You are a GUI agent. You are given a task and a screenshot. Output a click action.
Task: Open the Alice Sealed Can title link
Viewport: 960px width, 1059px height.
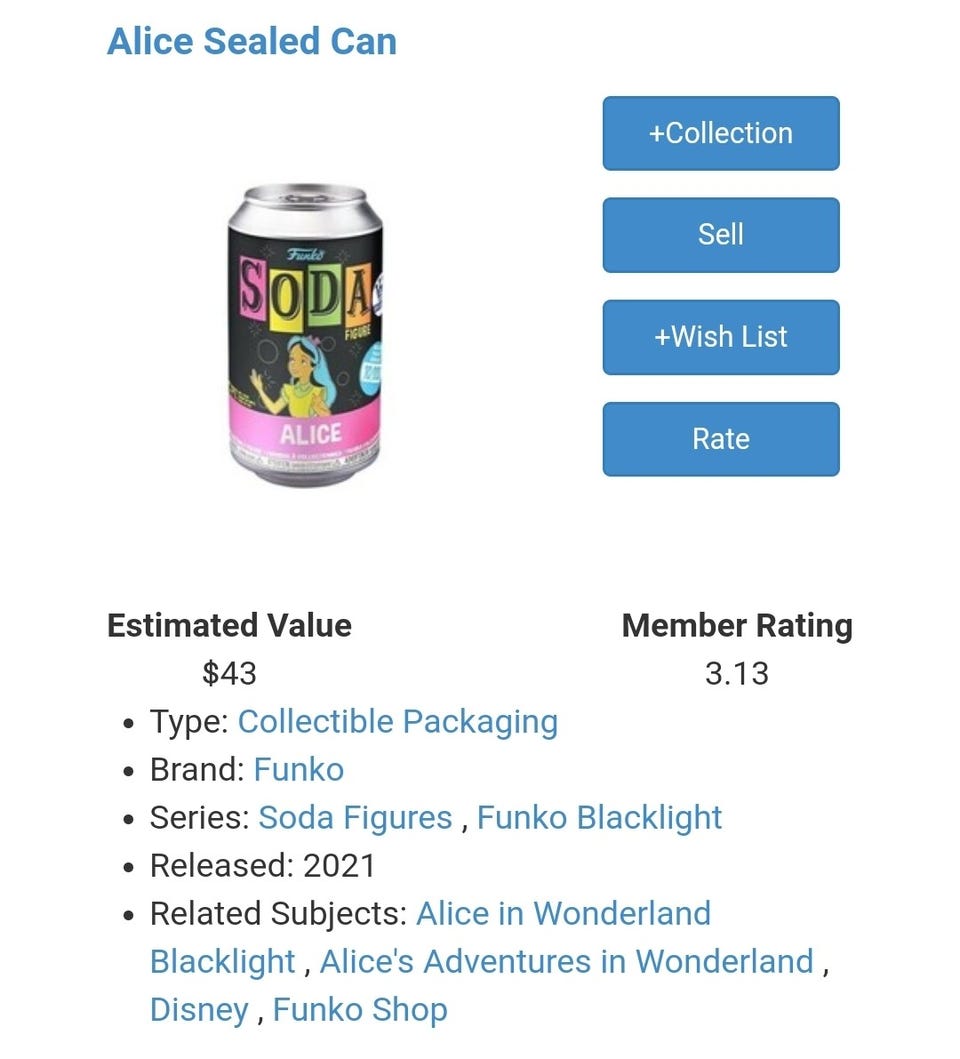coord(251,42)
